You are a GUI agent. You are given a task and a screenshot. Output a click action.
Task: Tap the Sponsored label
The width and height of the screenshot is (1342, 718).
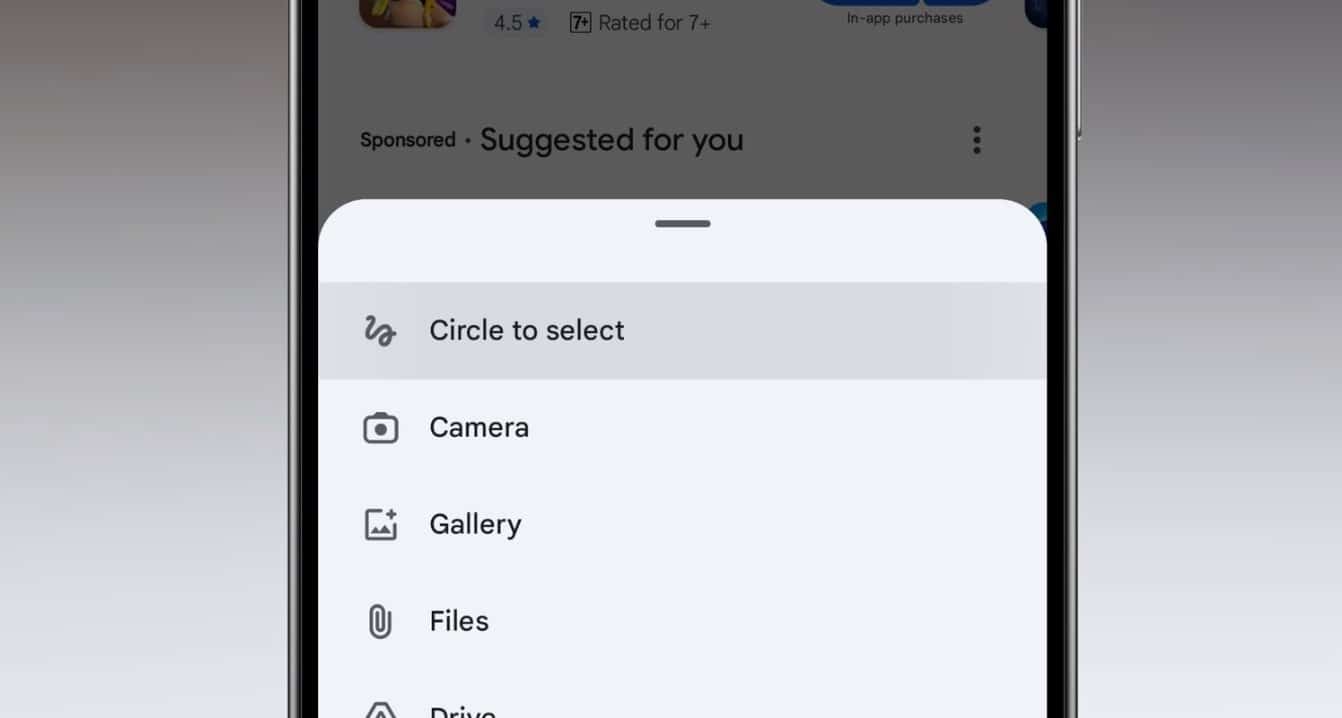pos(407,140)
